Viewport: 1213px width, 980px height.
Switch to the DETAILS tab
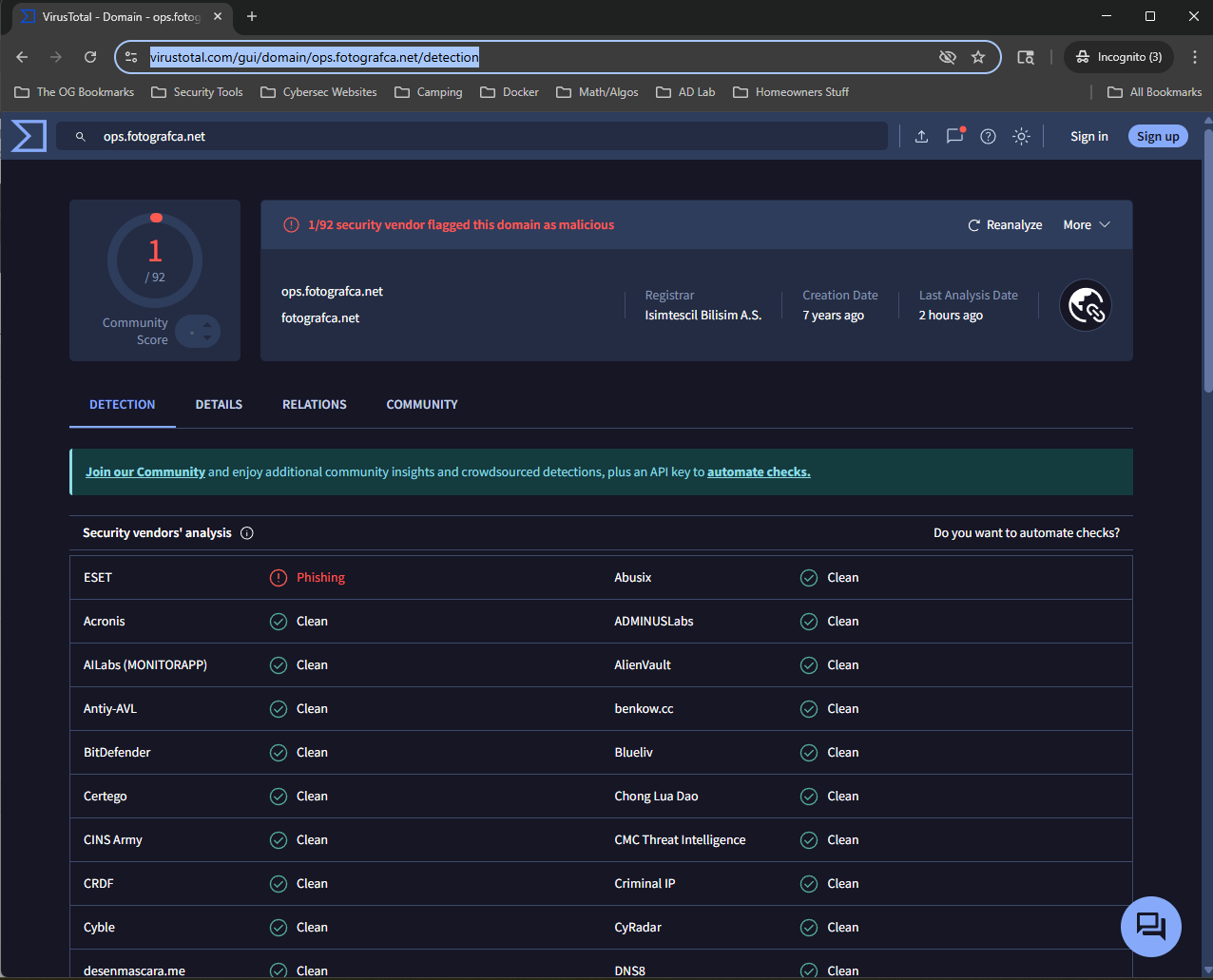point(218,404)
